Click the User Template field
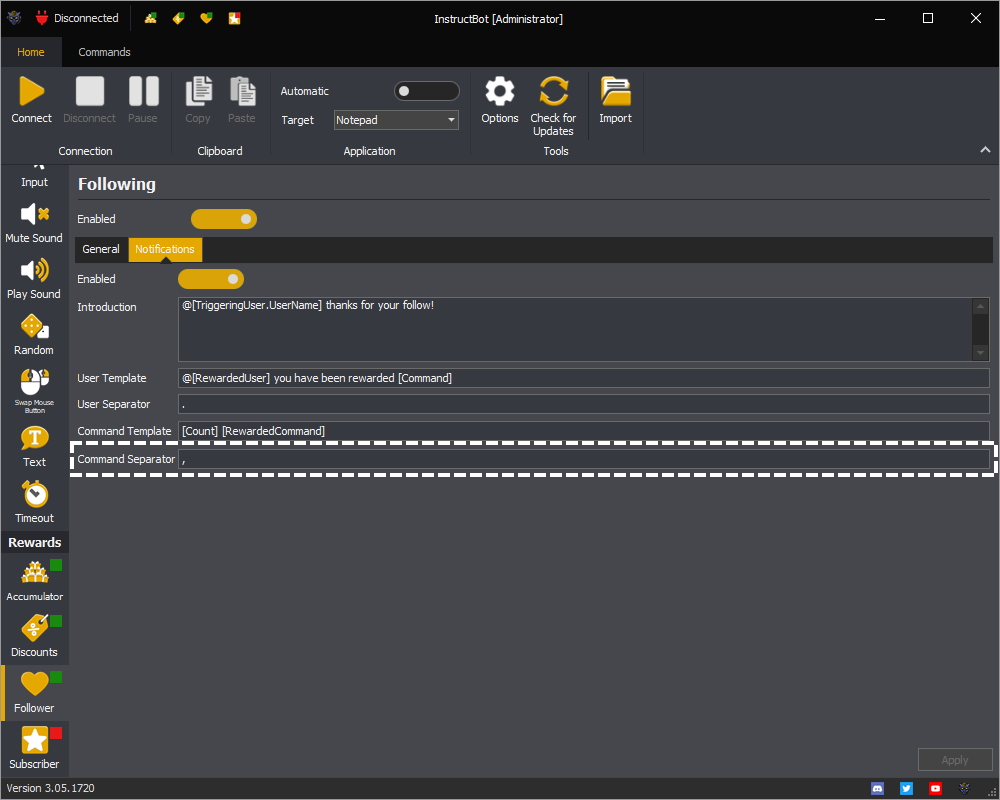 tap(584, 378)
